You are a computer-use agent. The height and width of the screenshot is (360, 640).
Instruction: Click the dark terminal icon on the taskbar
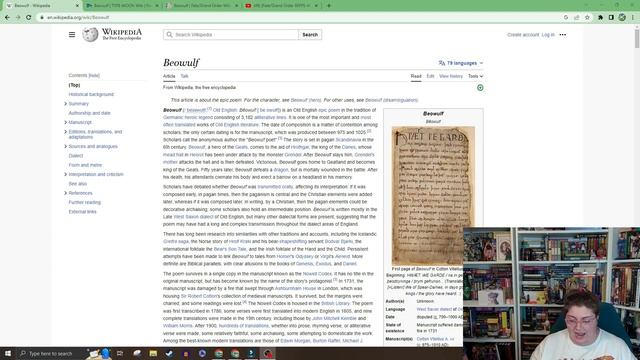[x=251, y=353]
